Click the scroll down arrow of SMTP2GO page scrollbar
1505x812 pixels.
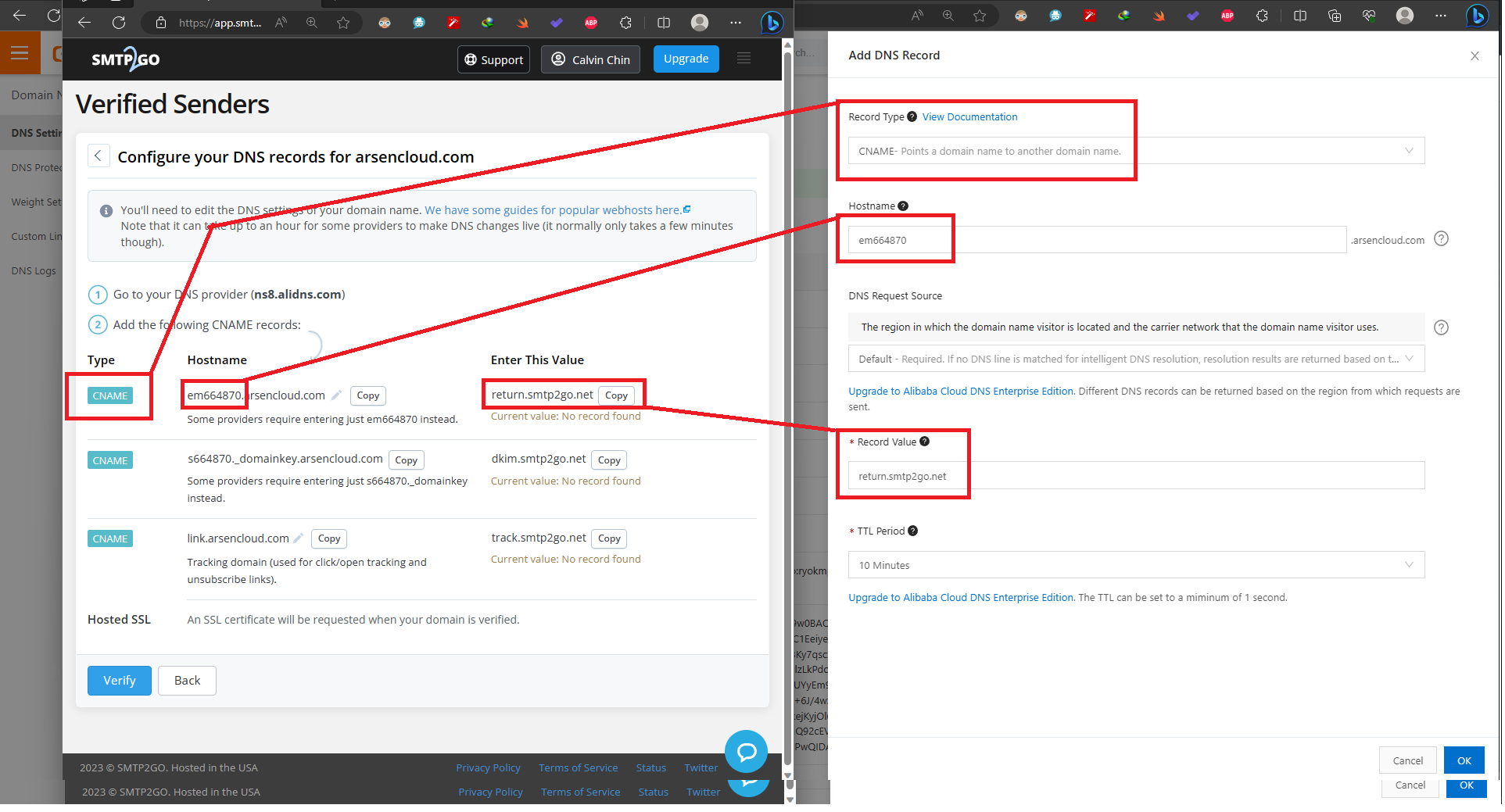pos(788,776)
